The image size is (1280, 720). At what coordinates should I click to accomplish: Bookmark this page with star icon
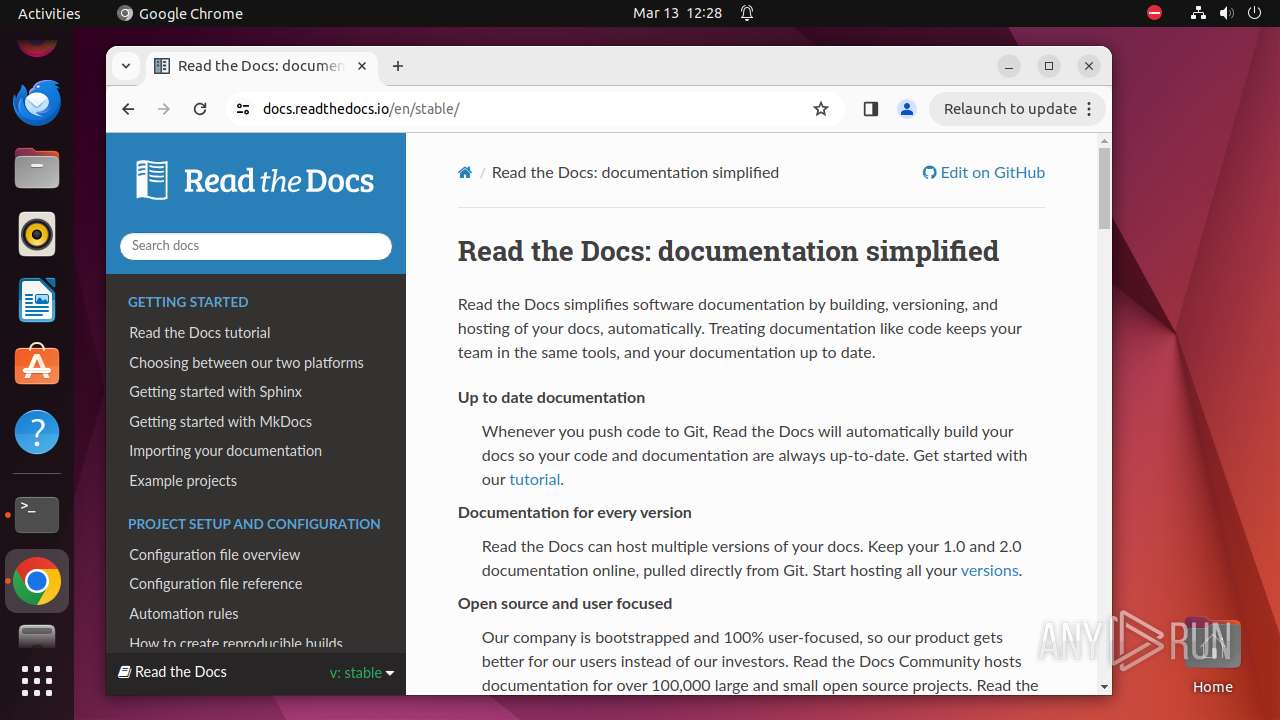pos(821,109)
